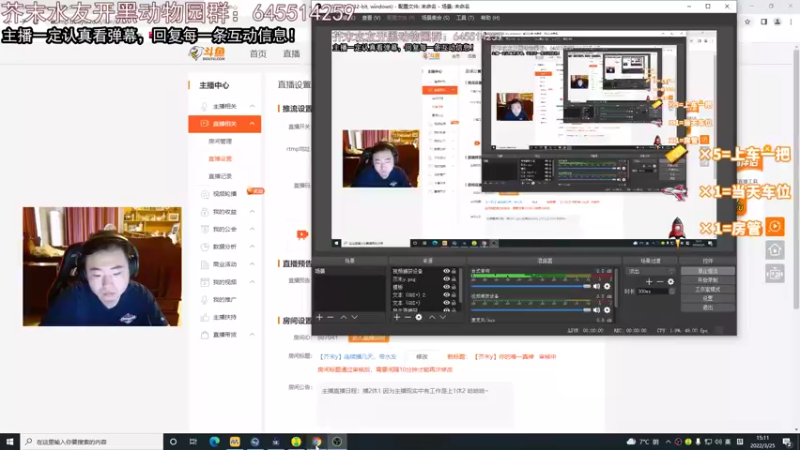Move the selected source up in the list

pos(432,317)
